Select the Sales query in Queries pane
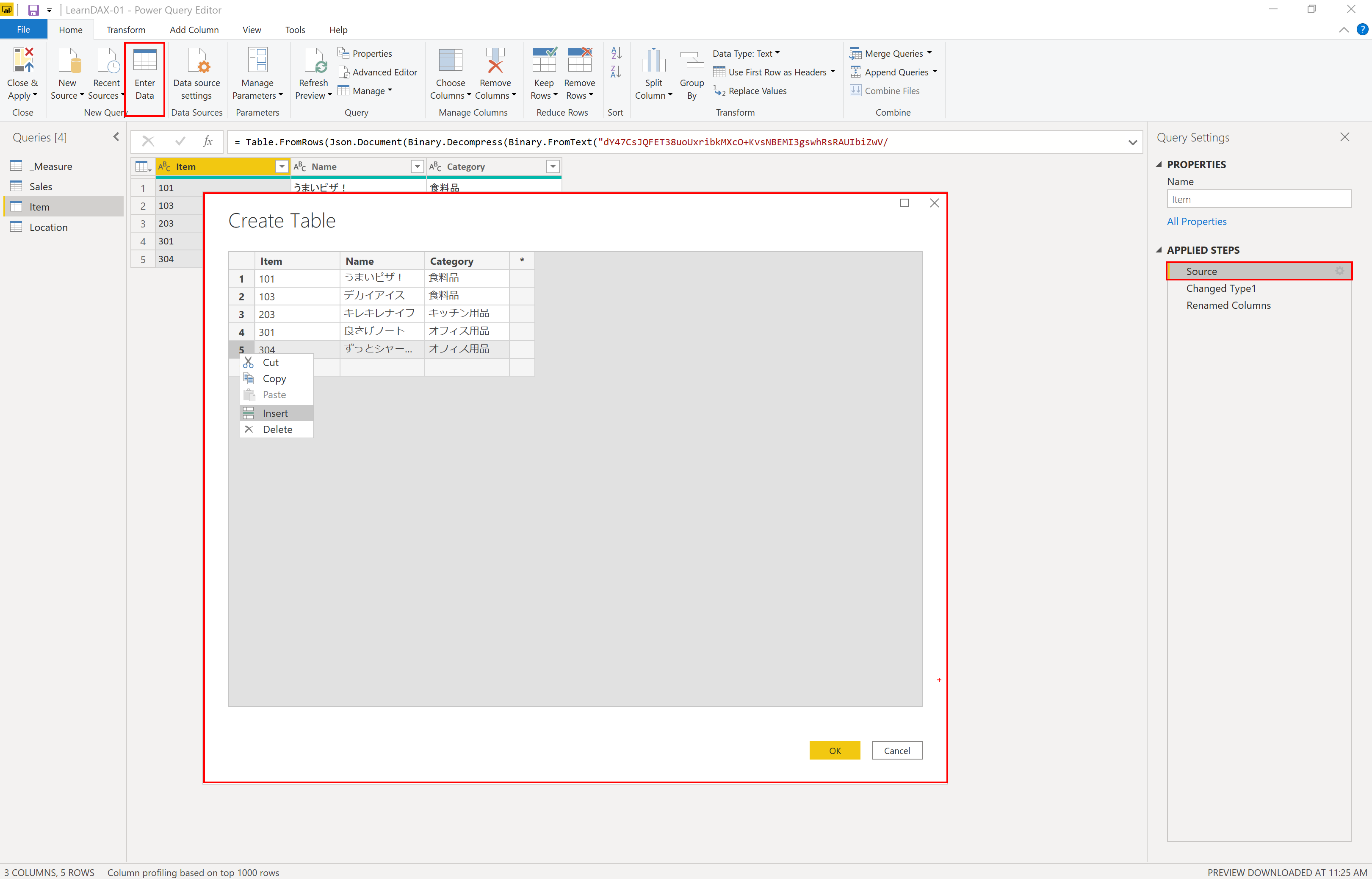 (x=41, y=187)
